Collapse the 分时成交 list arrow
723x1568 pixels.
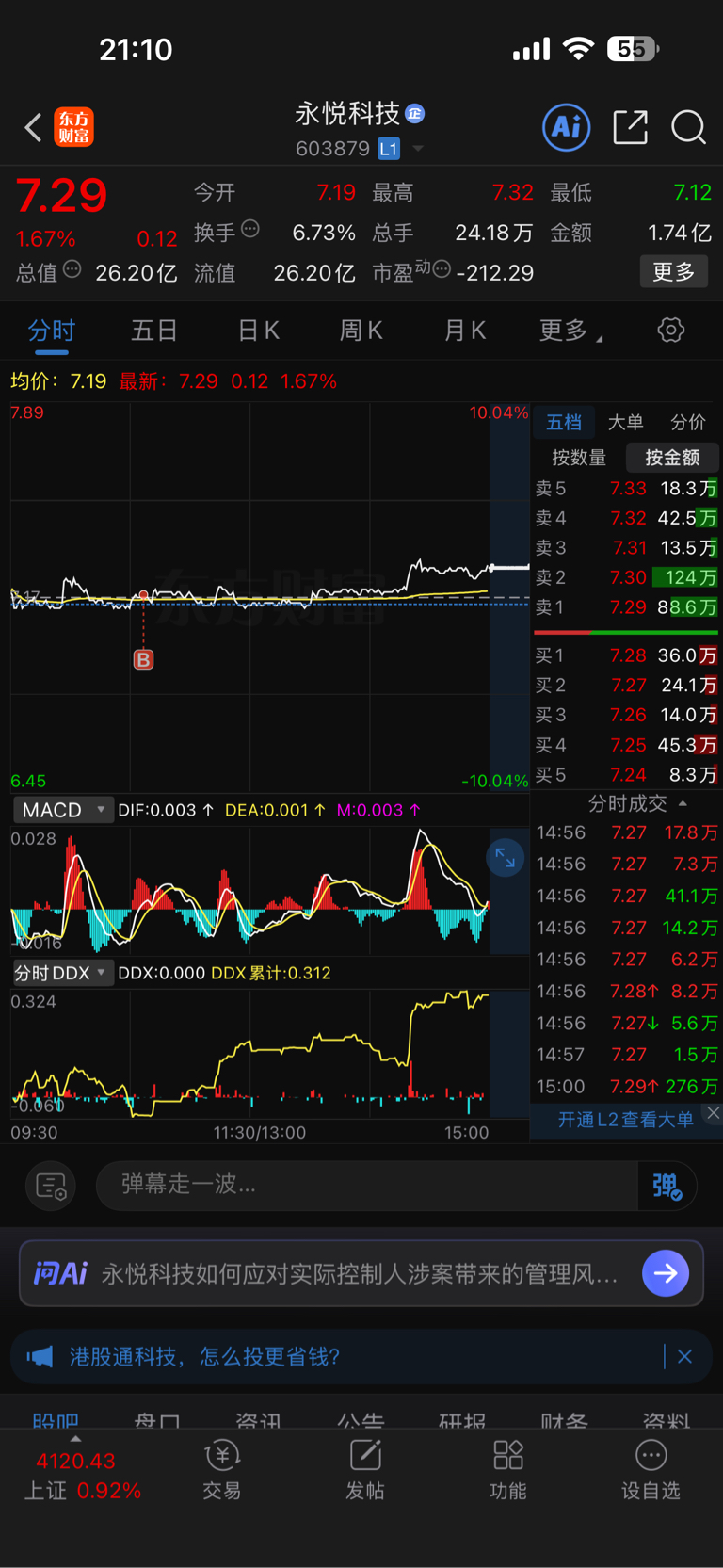pyautogui.click(x=683, y=803)
